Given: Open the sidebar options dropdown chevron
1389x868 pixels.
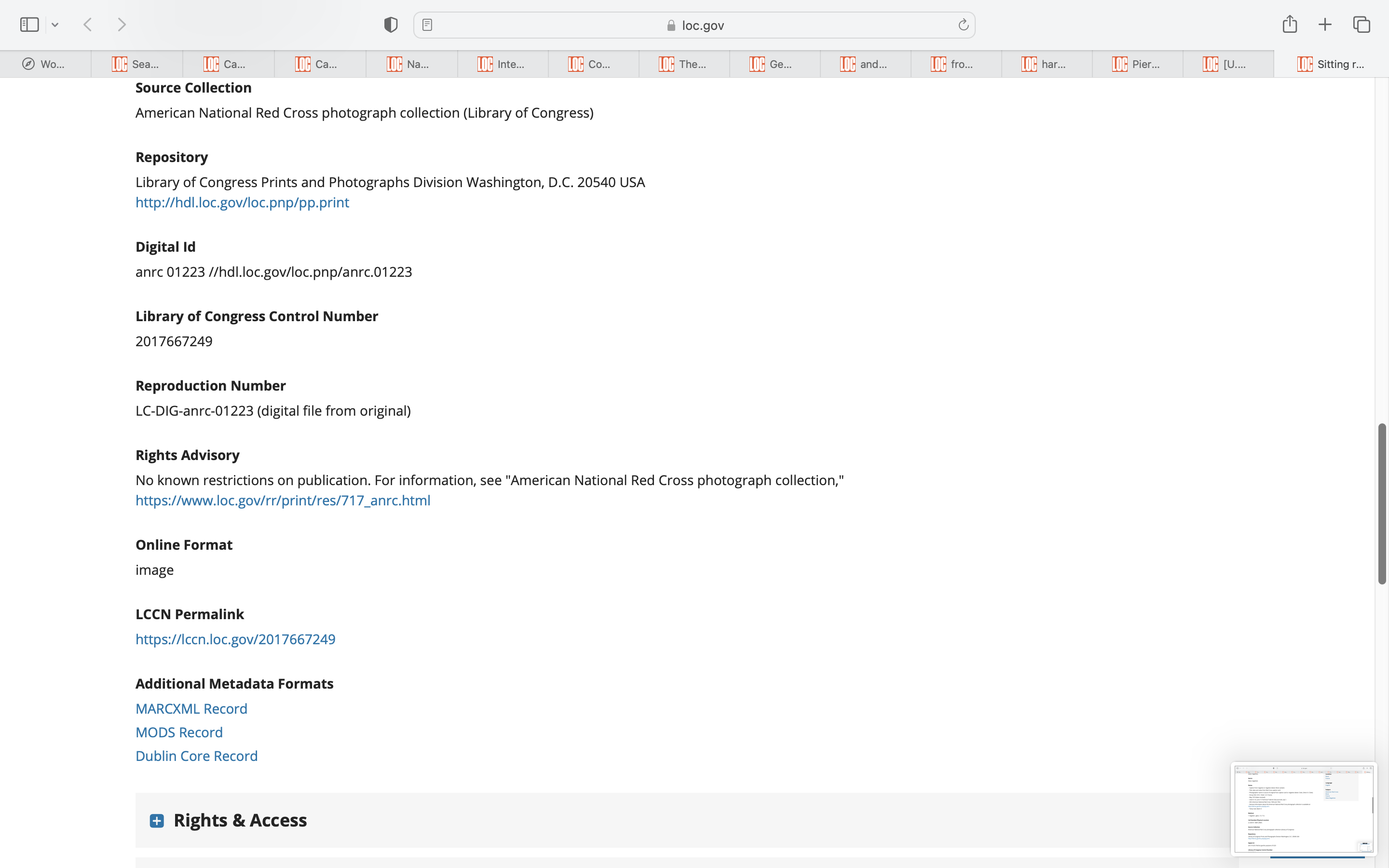Looking at the screenshot, I should pos(55,25).
